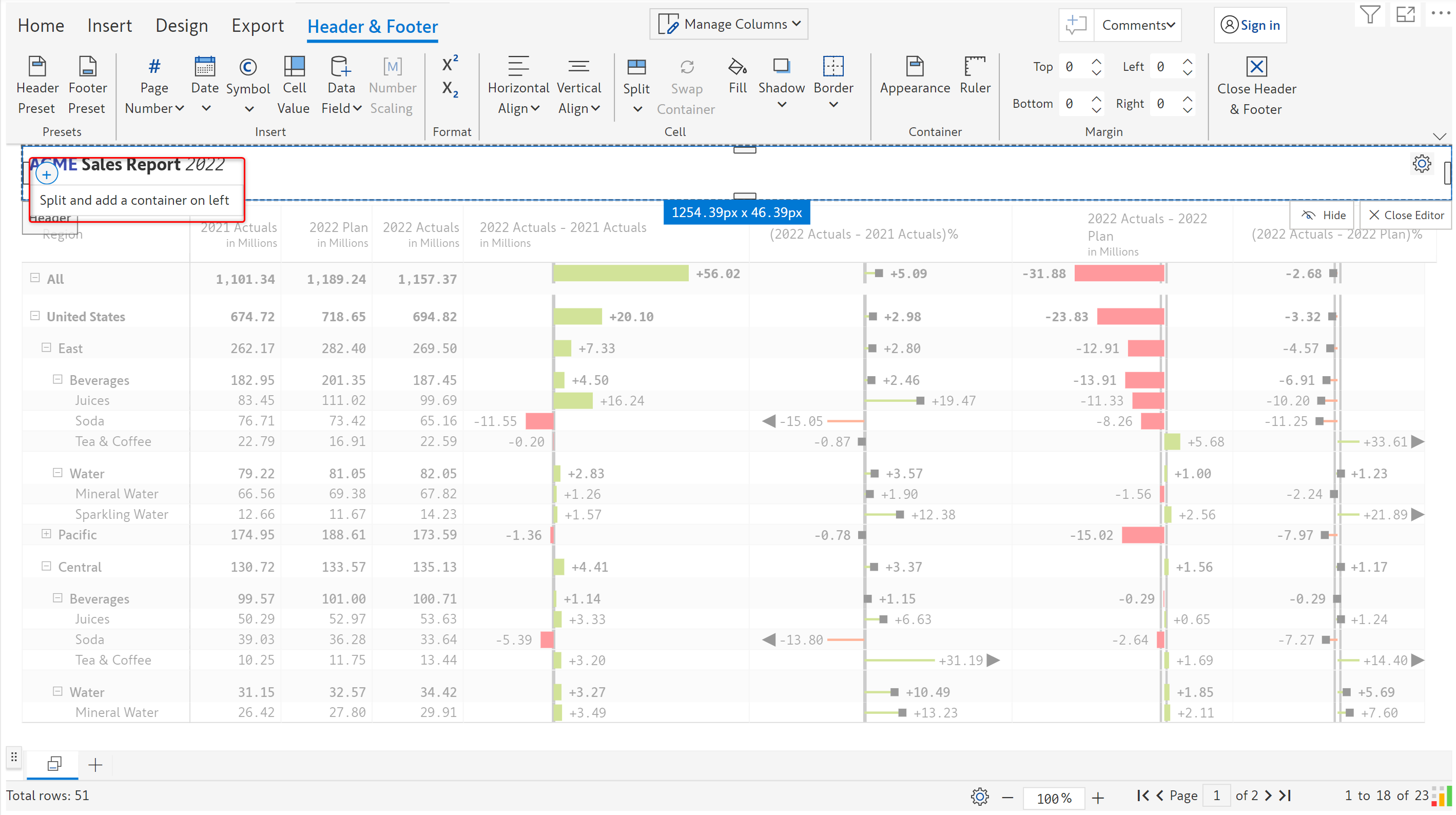Image resolution: width=1456 pixels, height=815 pixels.
Task: Click the filter funnel icon
Action: click(x=1369, y=15)
